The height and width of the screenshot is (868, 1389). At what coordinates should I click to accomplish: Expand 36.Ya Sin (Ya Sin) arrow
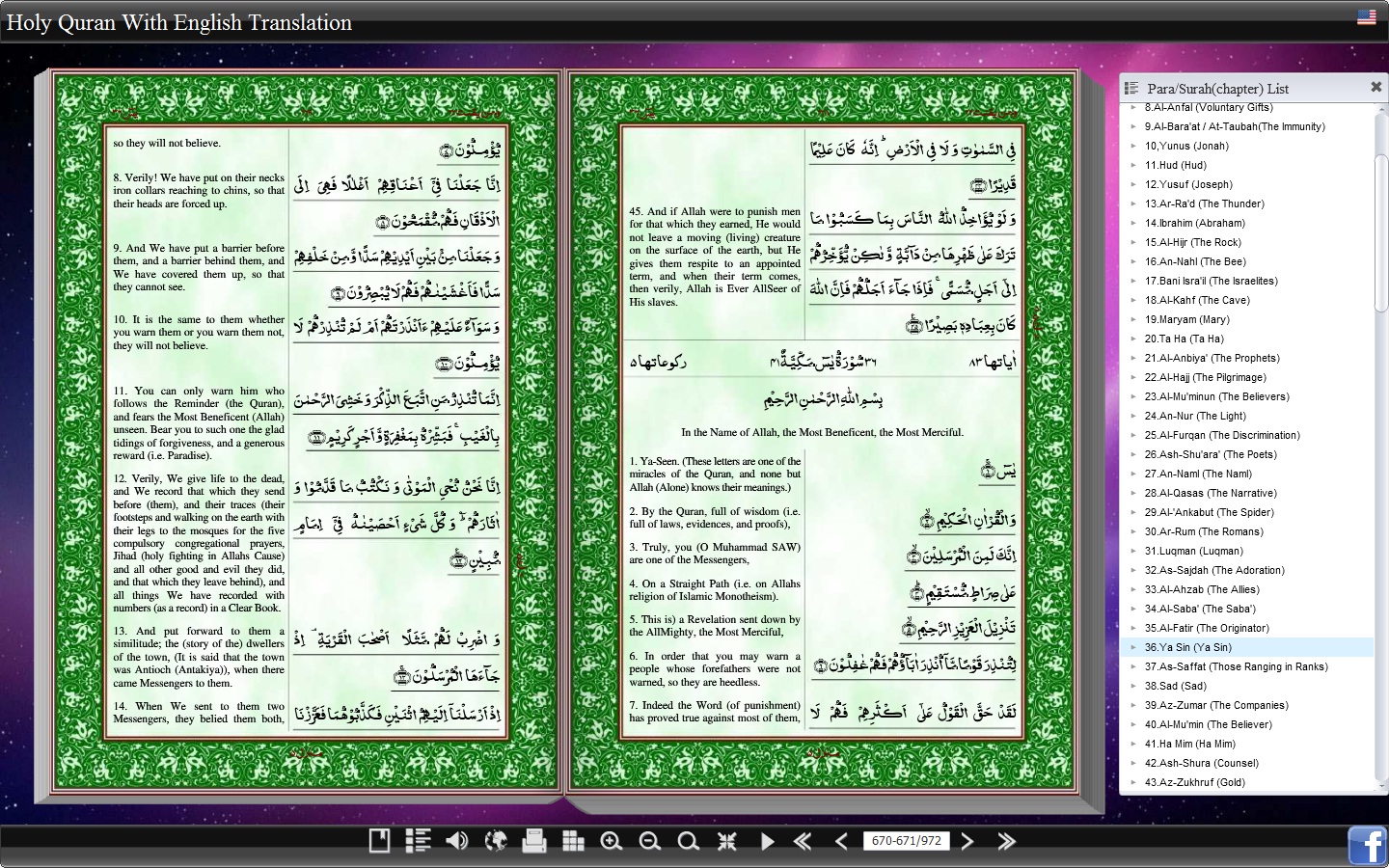(x=1133, y=647)
